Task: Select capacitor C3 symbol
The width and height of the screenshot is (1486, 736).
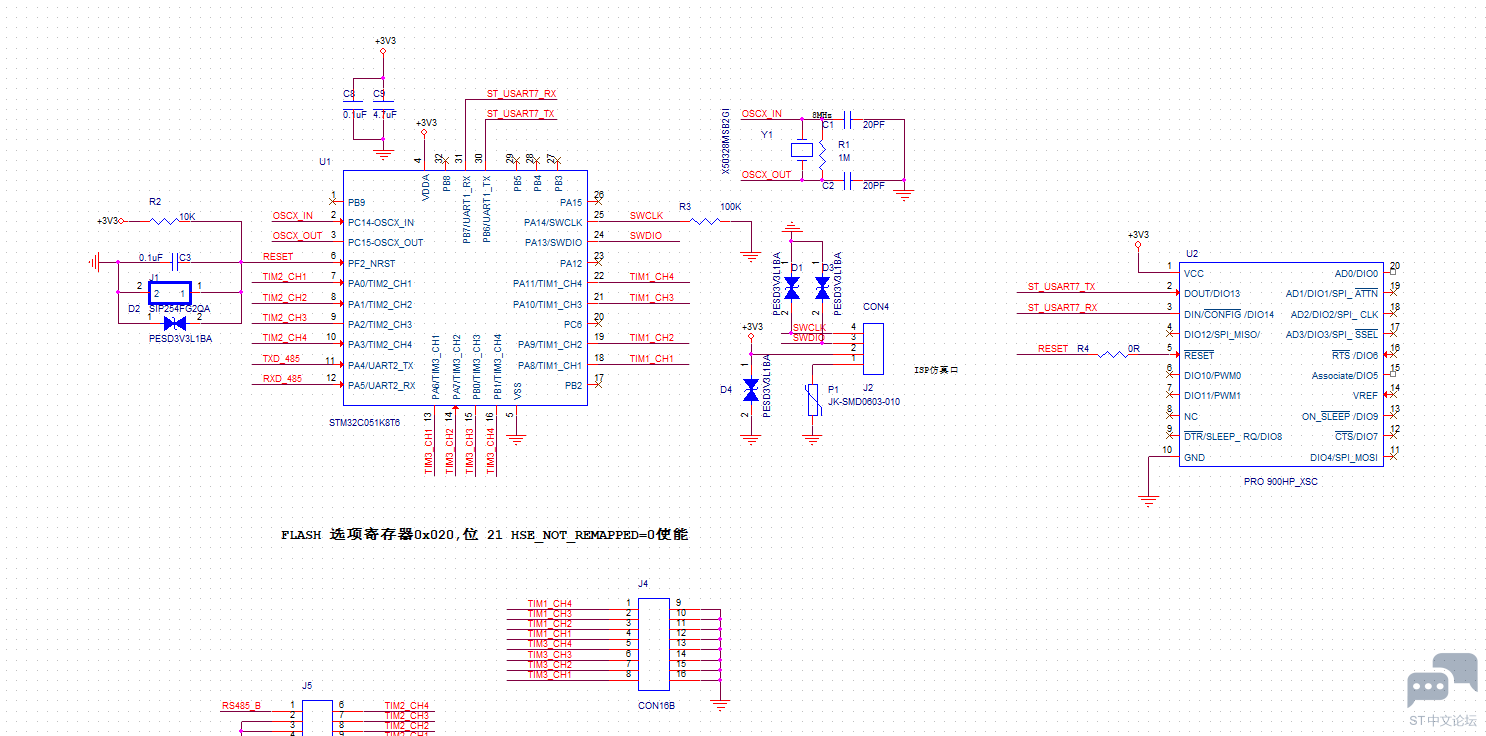Action: click(176, 262)
